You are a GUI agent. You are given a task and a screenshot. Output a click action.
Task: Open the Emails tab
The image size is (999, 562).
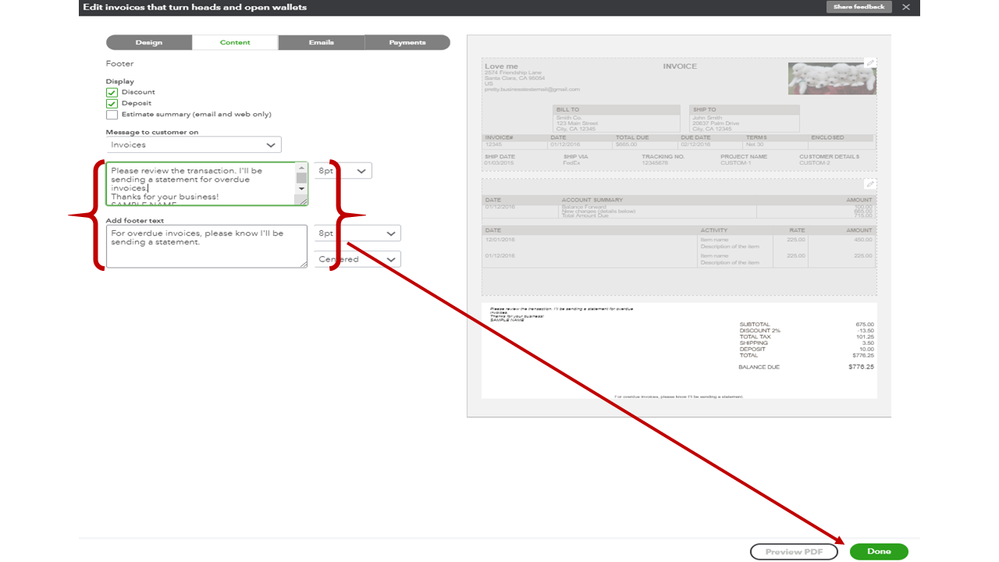[x=321, y=42]
